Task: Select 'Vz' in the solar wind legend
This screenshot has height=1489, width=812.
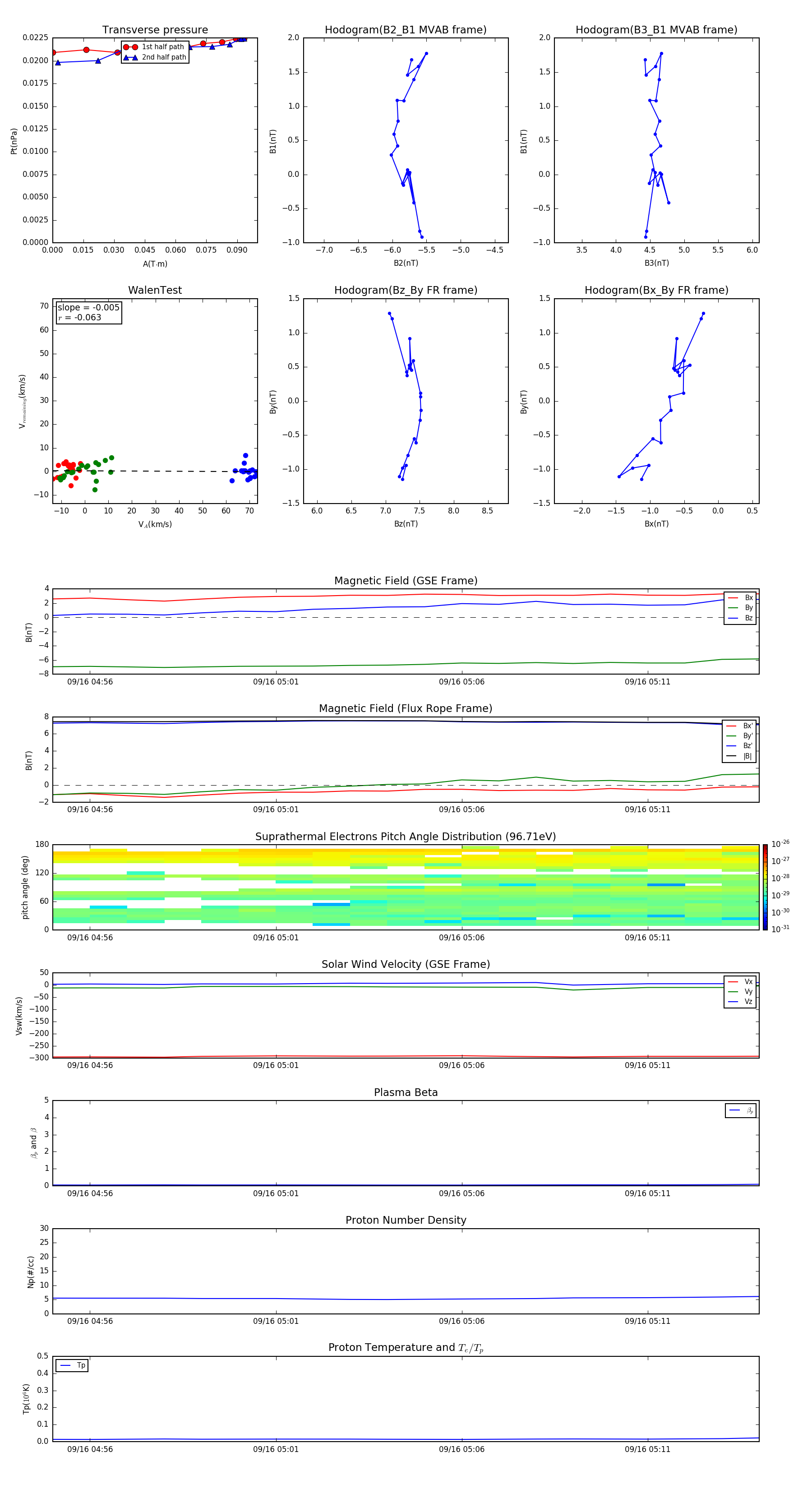Action: click(740, 1001)
